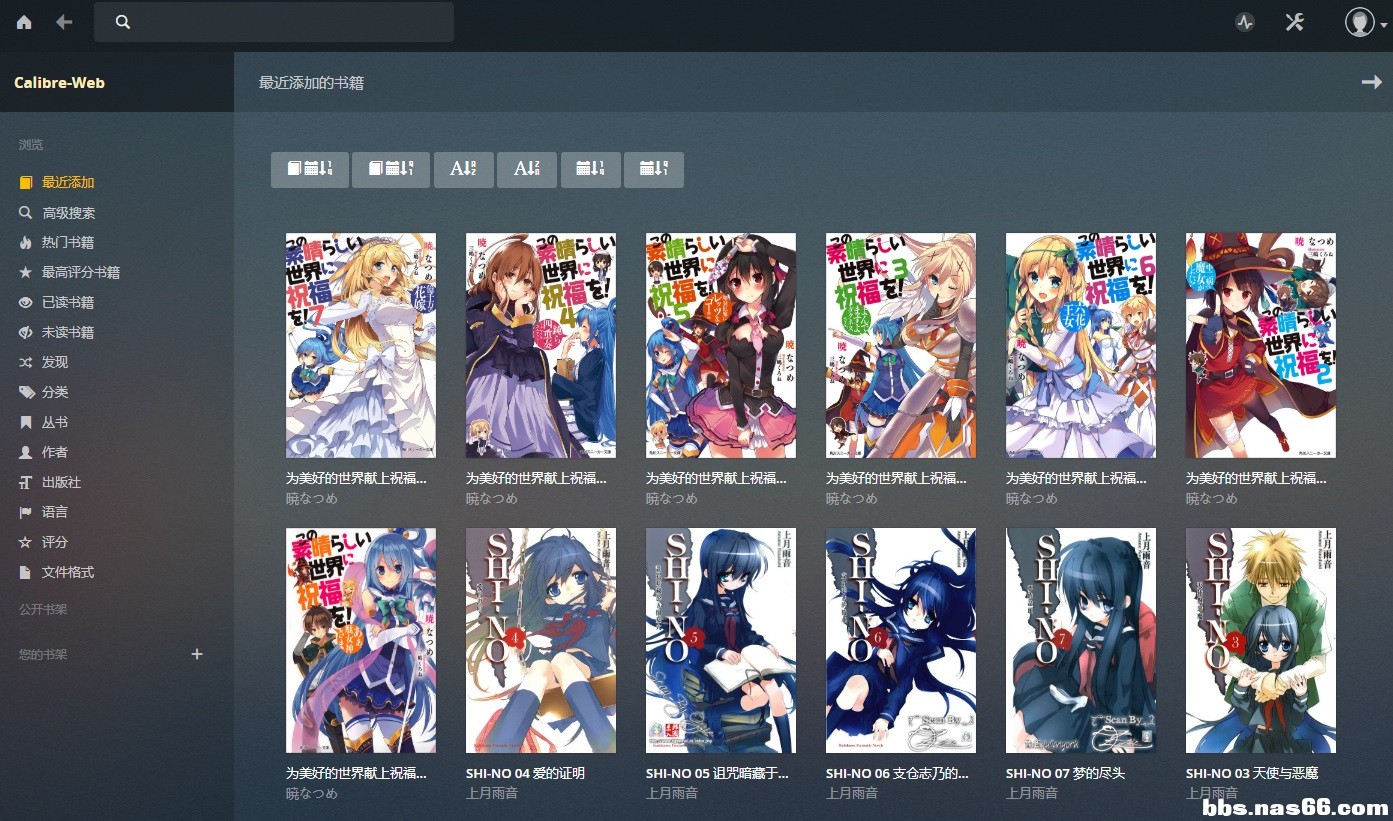The width and height of the screenshot is (1393, 821).
Task: Open the Konosuba volume 5 cover
Action: pyautogui.click(x=721, y=346)
